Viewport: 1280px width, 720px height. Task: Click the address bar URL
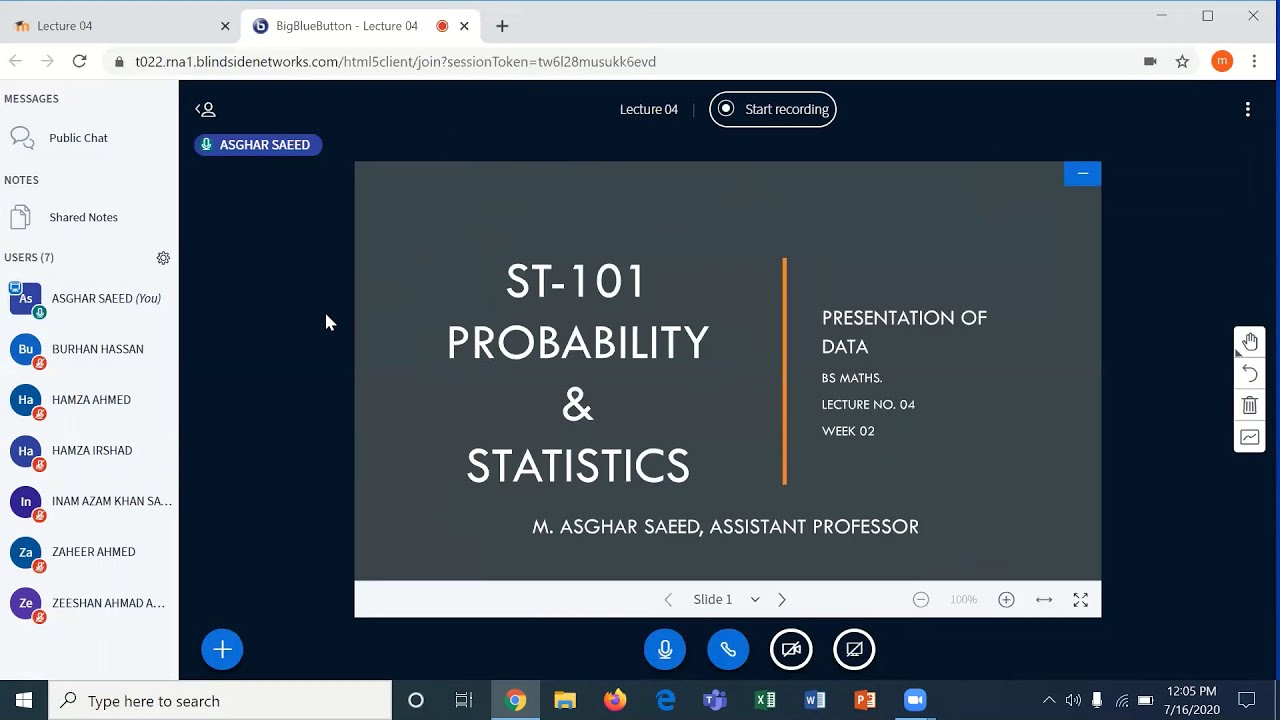[x=395, y=61]
